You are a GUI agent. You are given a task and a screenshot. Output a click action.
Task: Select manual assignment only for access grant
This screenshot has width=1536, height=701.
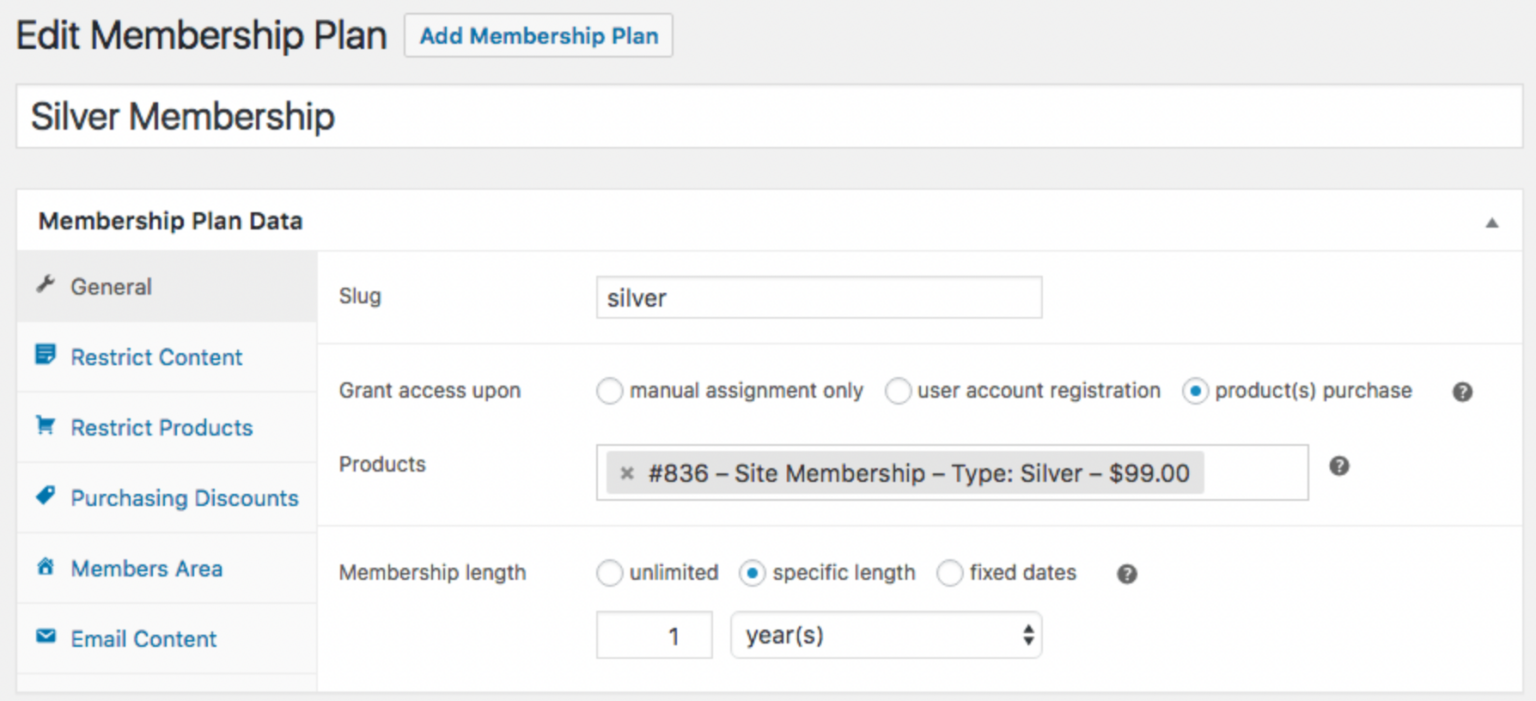point(610,391)
